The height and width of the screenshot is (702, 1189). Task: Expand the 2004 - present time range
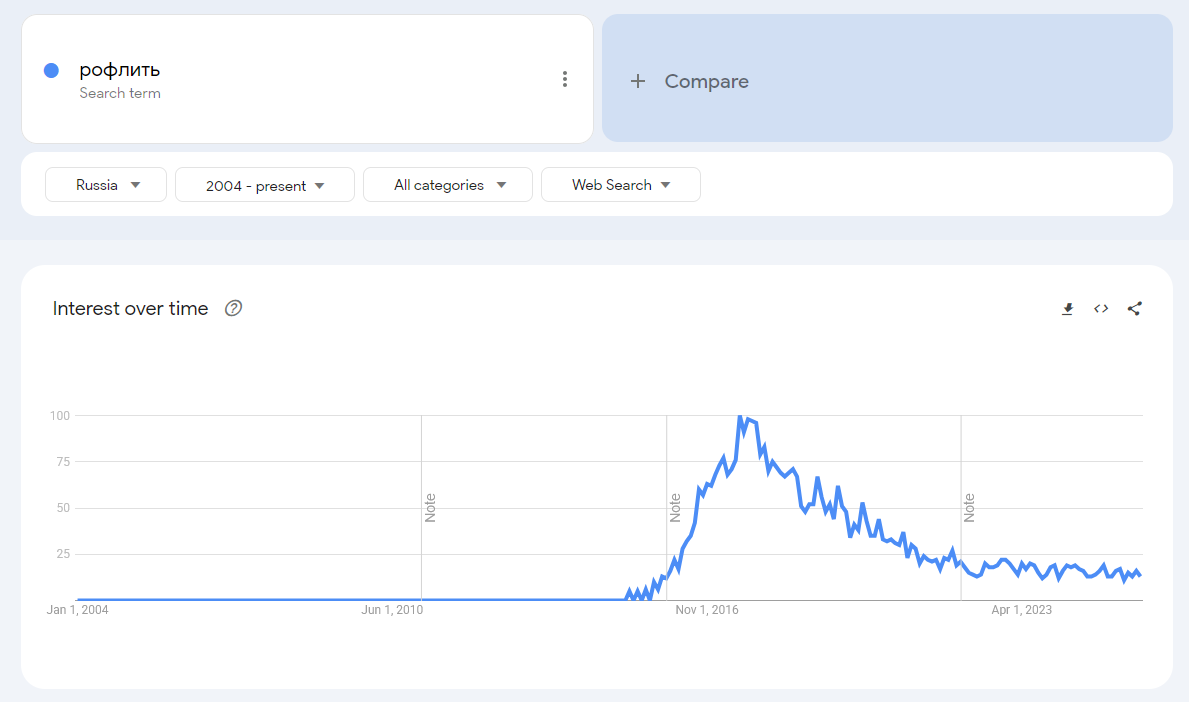[x=265, y=185]
